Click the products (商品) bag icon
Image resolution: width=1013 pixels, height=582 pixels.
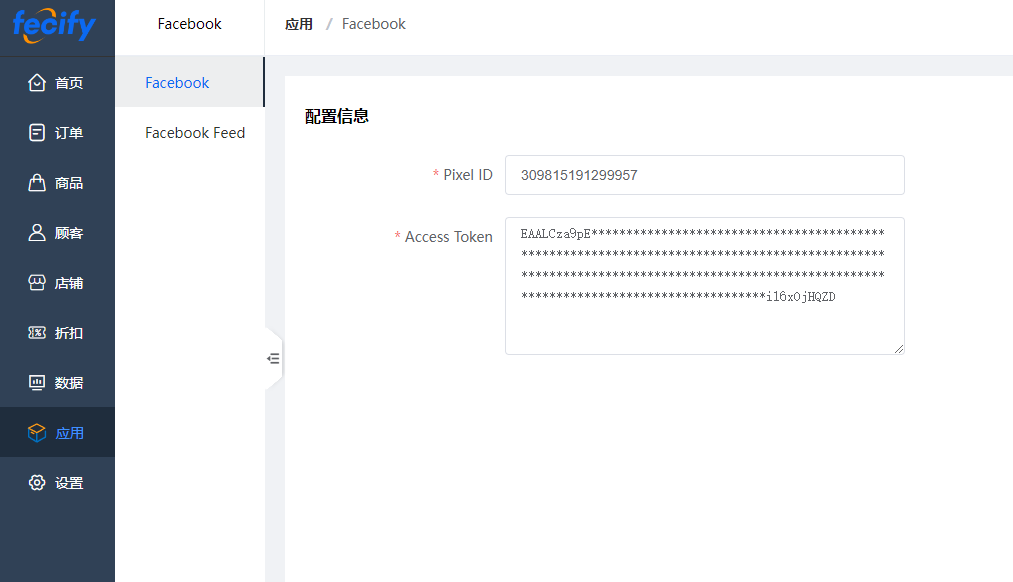tap(37, 183)
